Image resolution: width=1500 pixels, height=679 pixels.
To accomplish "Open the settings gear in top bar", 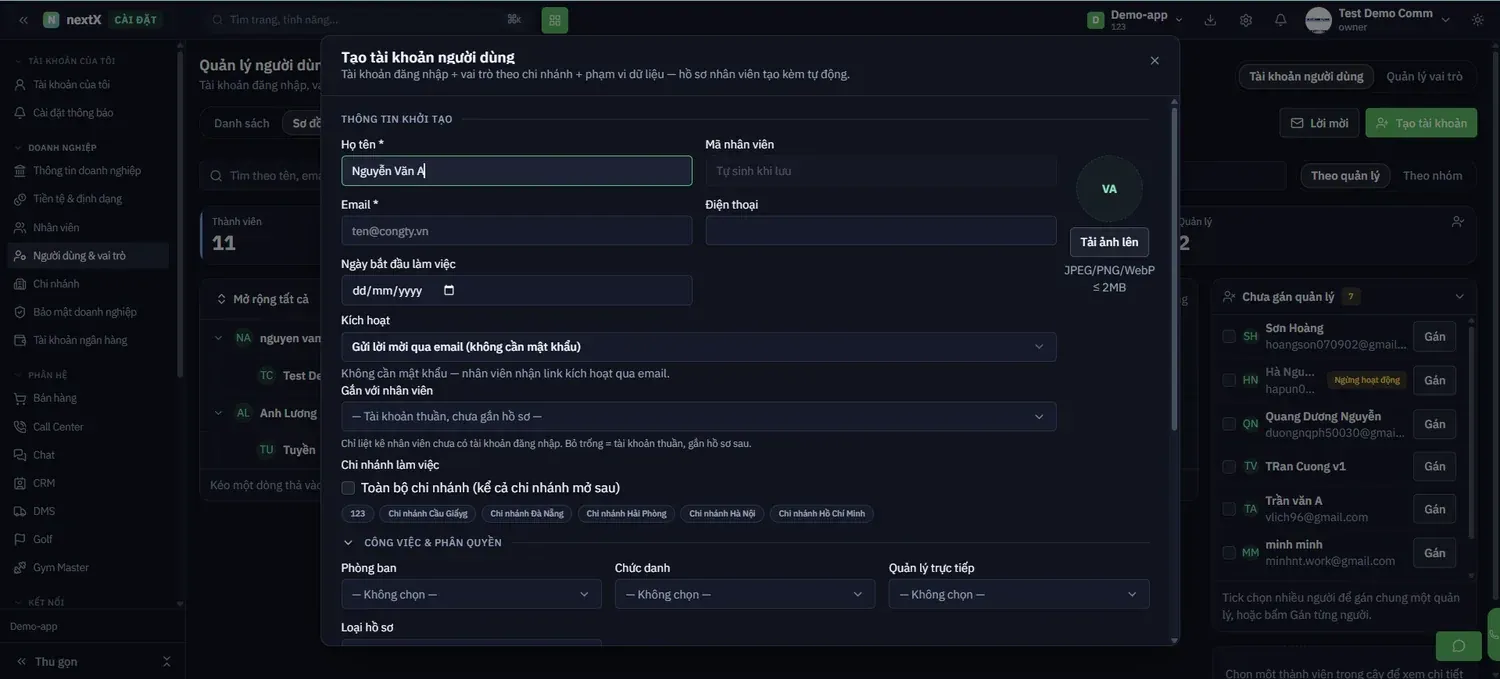I will 1246,20.
